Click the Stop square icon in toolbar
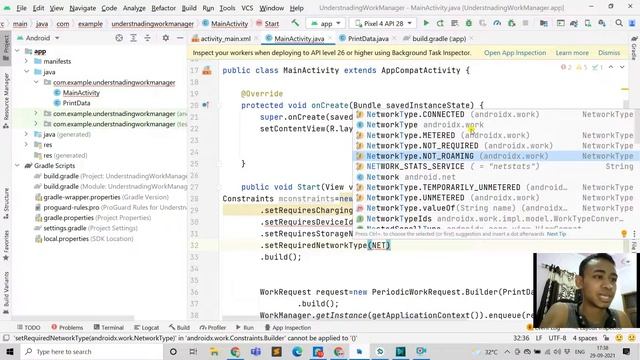This screenshot has width=640, height=360. tap(526, 23)
